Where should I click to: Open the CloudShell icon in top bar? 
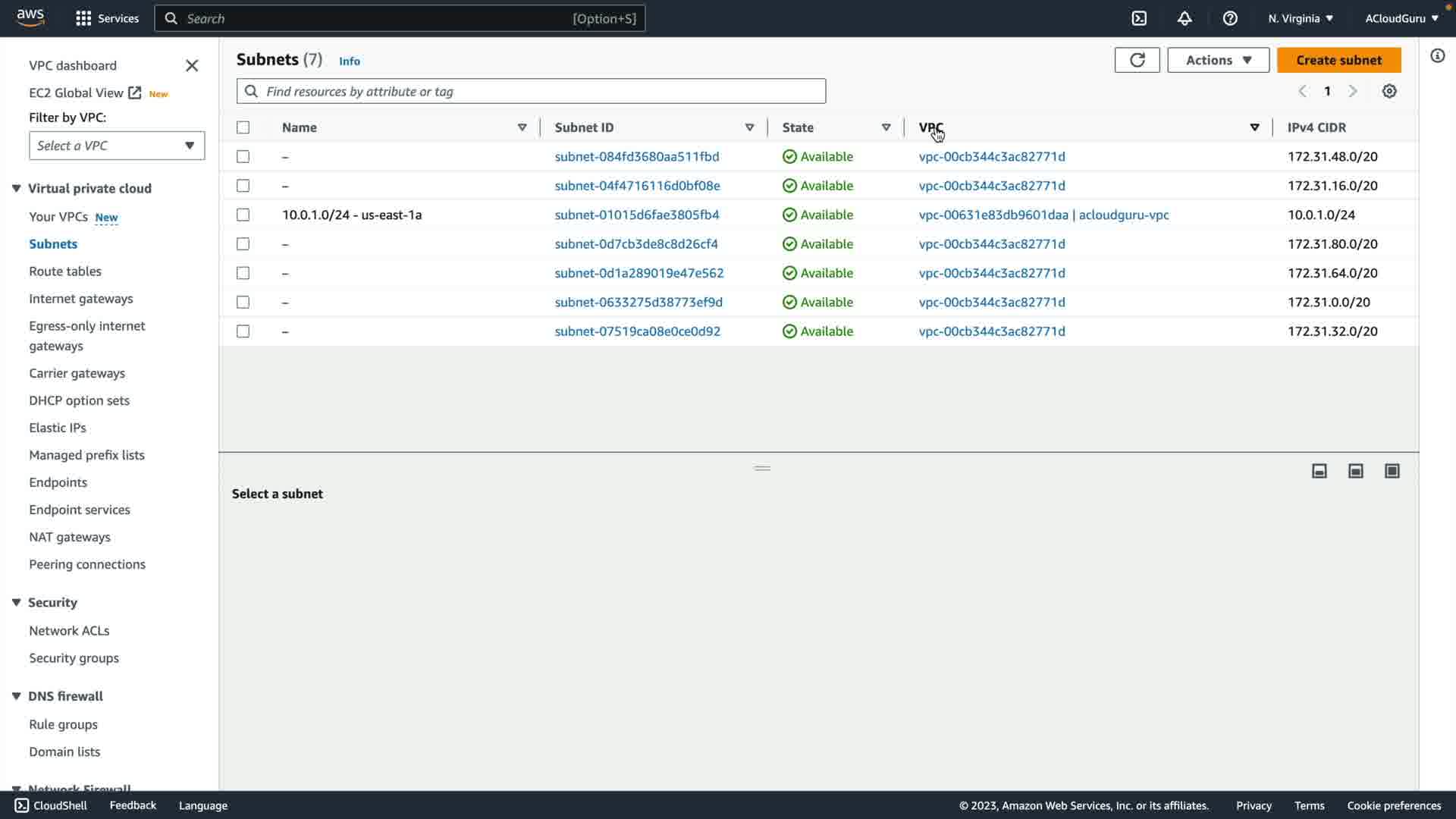click(x=1139, y=18)
